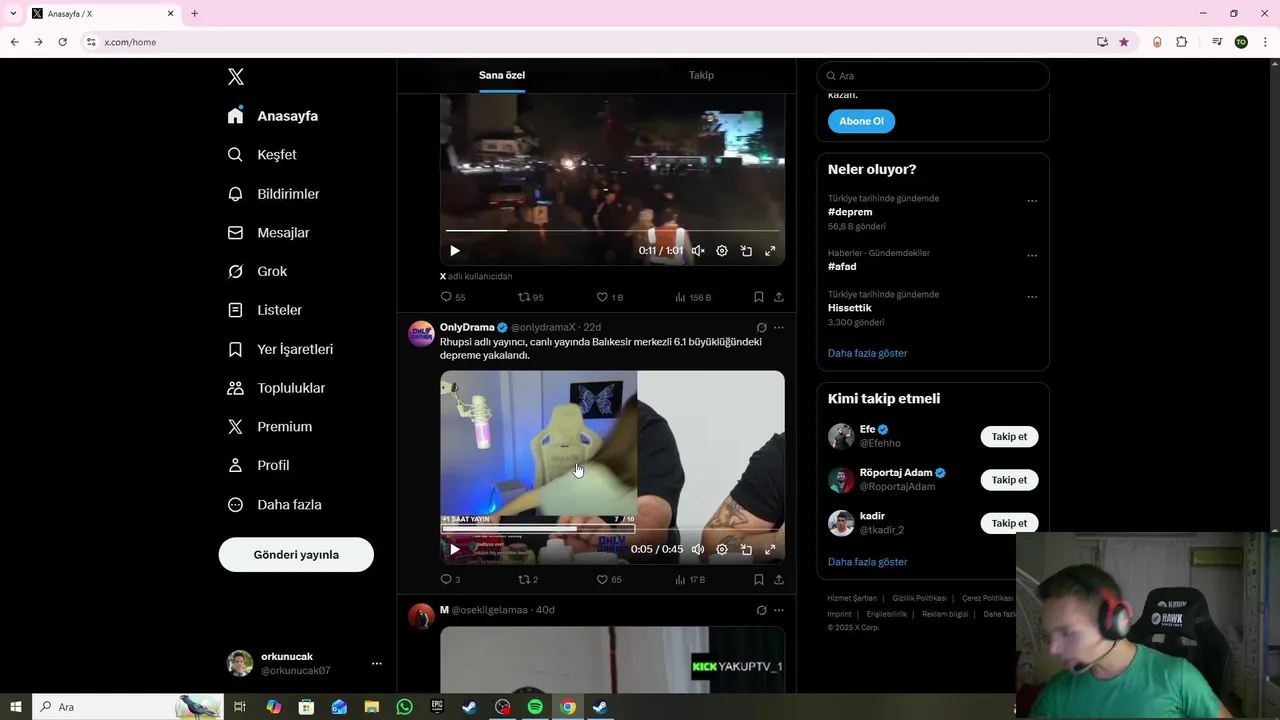Click the X logo in sidebar

[x=235, y=77]
